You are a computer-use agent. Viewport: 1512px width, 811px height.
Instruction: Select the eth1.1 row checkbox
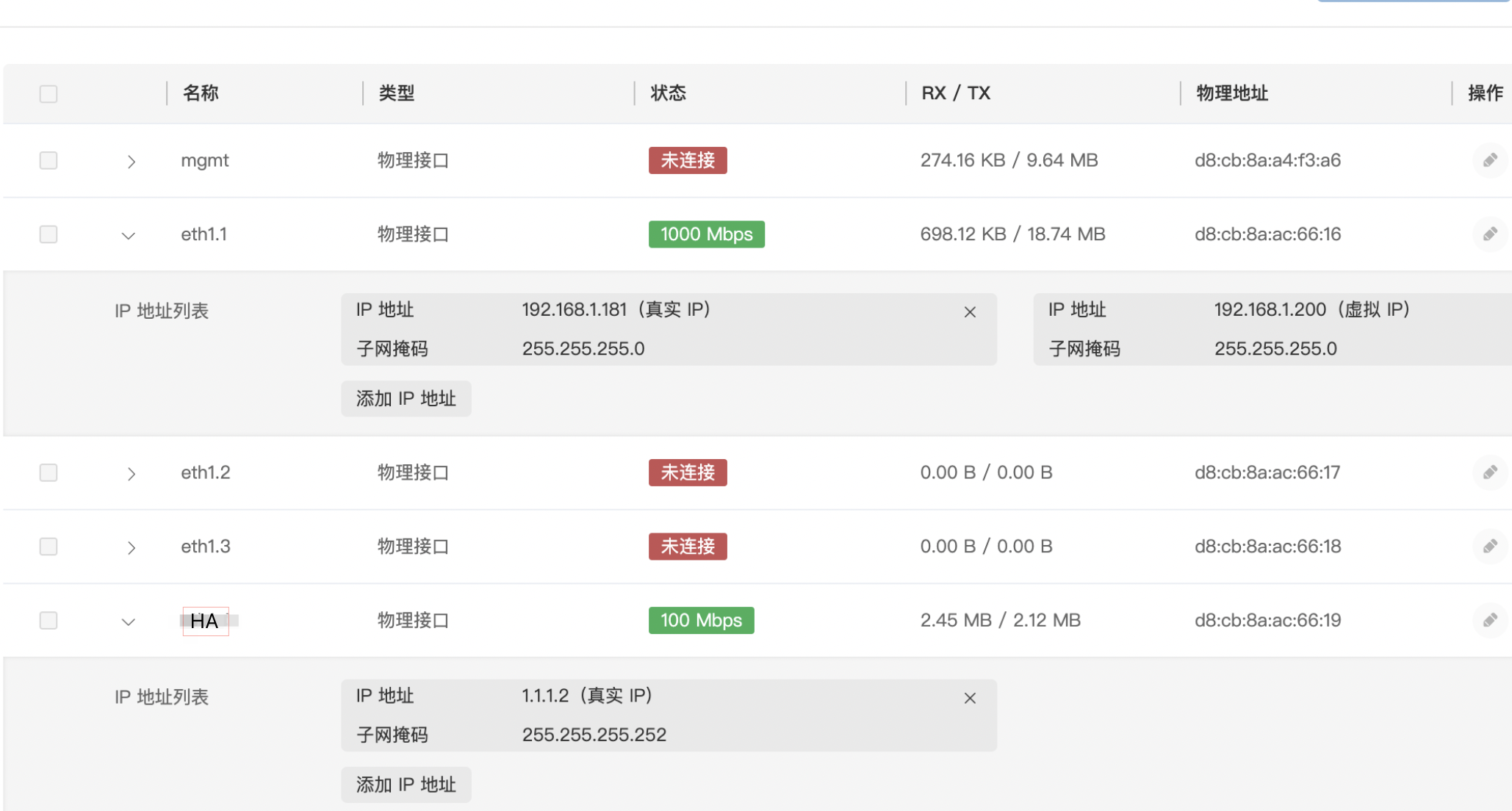coord(48,234)
